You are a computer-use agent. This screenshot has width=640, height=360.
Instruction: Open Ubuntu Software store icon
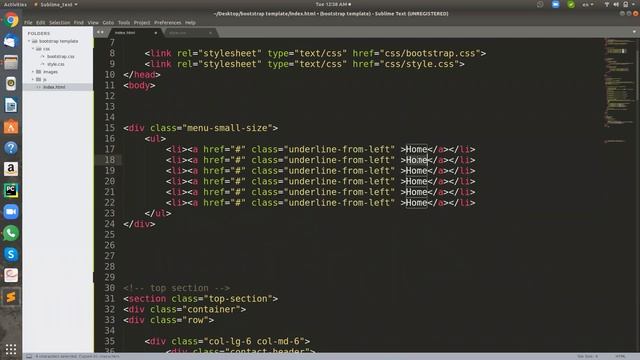[11, 127]
